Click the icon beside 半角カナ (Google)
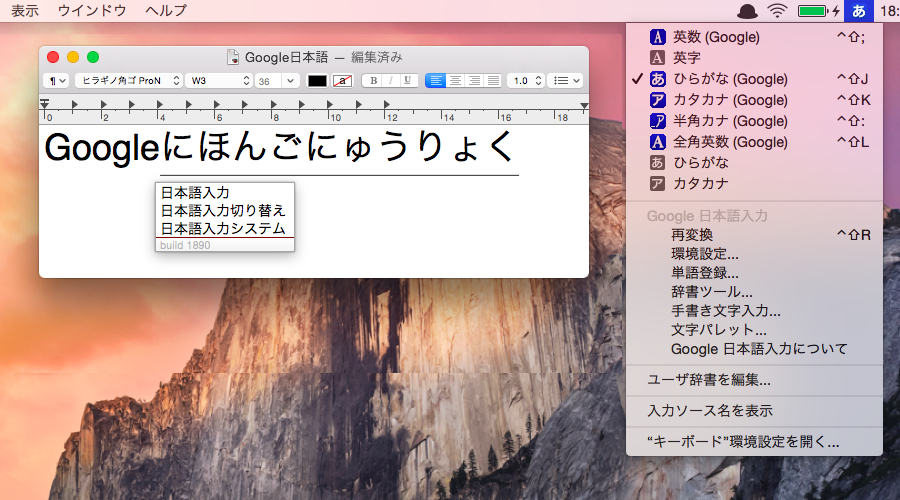The width and height of the screenshot is (900, 500). click(657, 121)
